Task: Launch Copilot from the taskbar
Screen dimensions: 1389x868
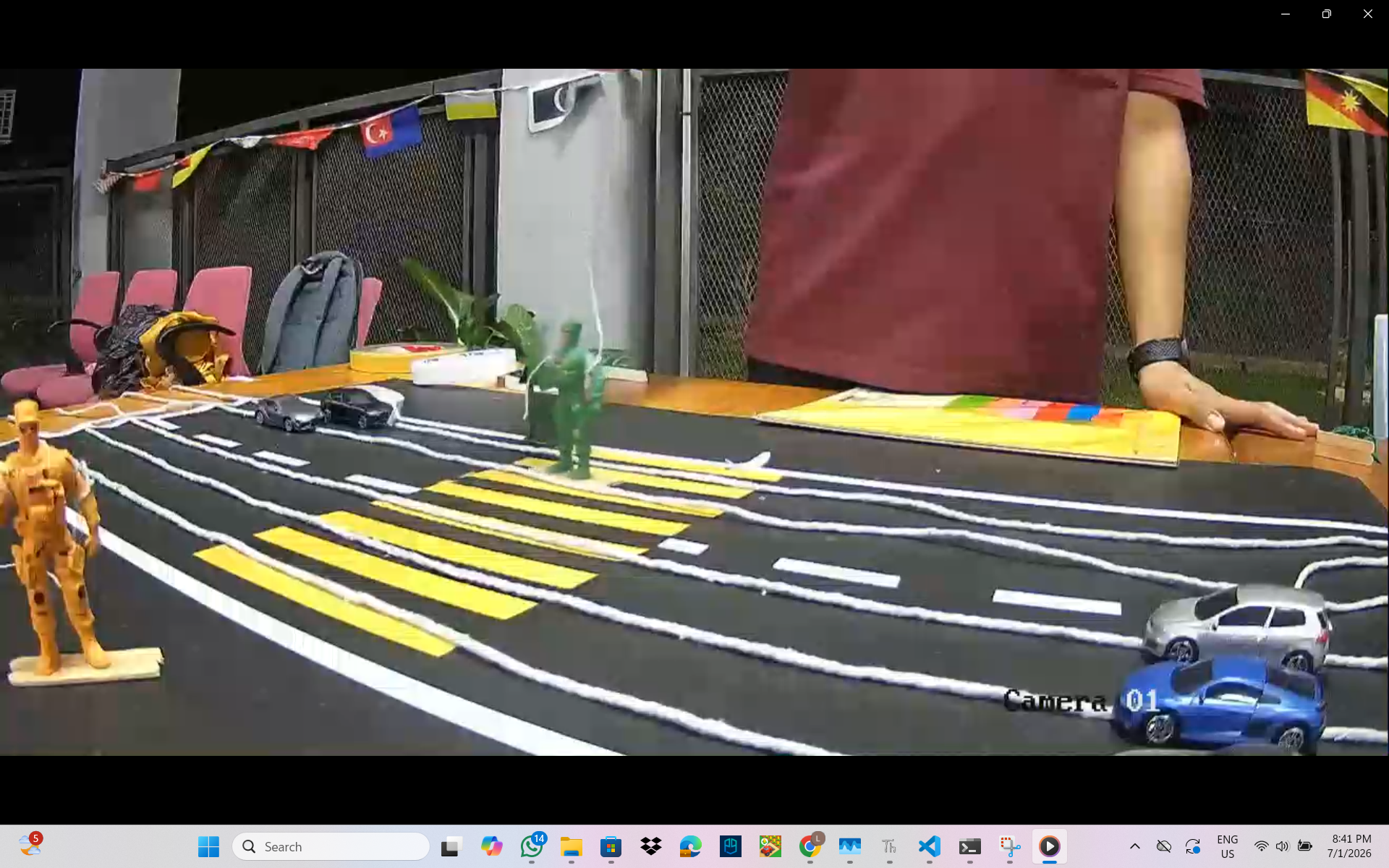Action: [x=491, y=846]
